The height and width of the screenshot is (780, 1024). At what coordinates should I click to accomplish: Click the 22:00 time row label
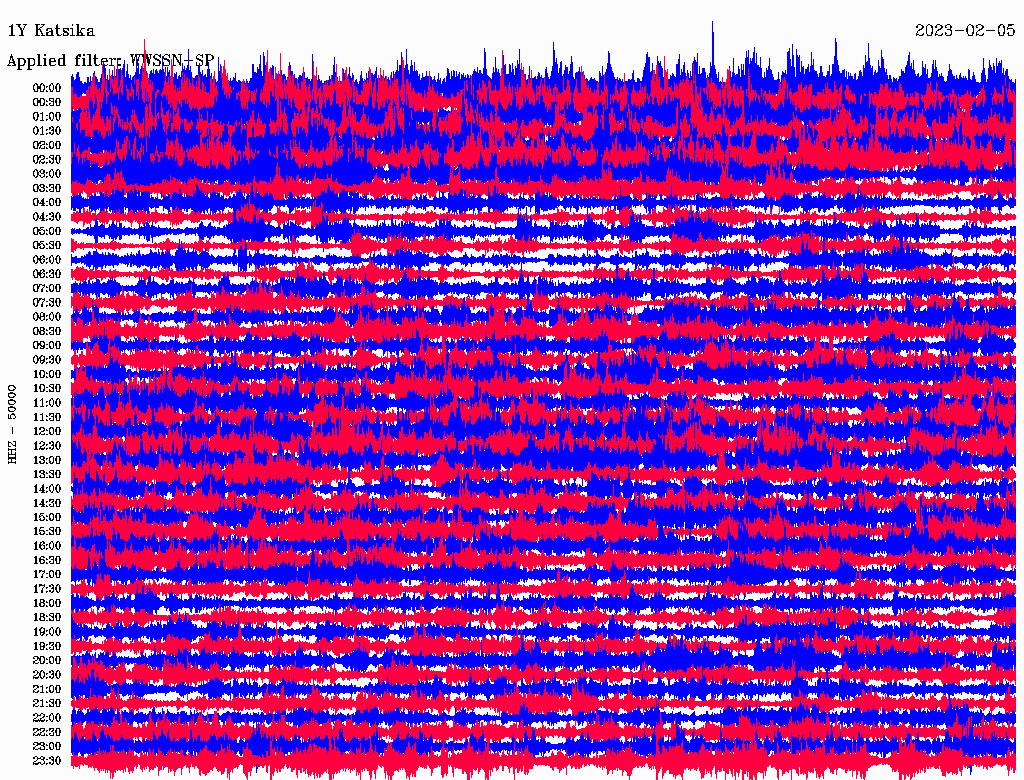click(x=47, y=718)
